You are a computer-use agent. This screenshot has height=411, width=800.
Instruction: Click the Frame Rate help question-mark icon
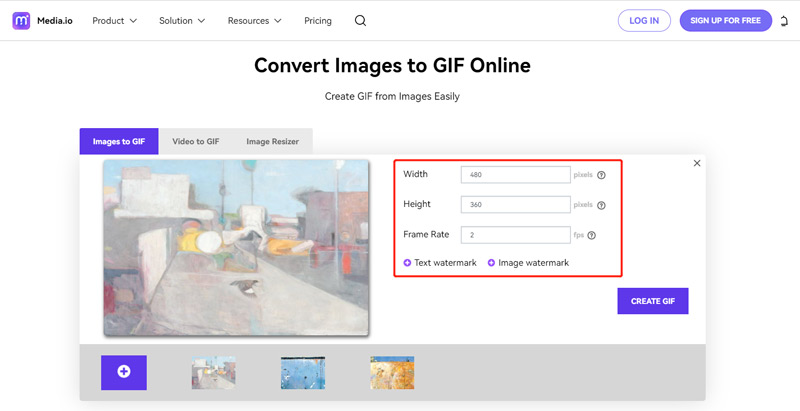(x=591, y=236)
